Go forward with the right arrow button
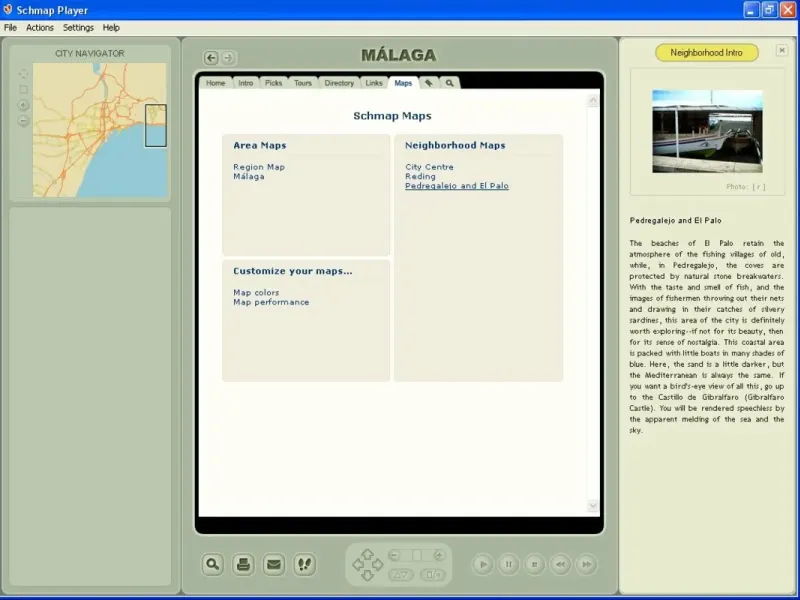The width and height of the screenshot is (800, 600). (228, 58)
